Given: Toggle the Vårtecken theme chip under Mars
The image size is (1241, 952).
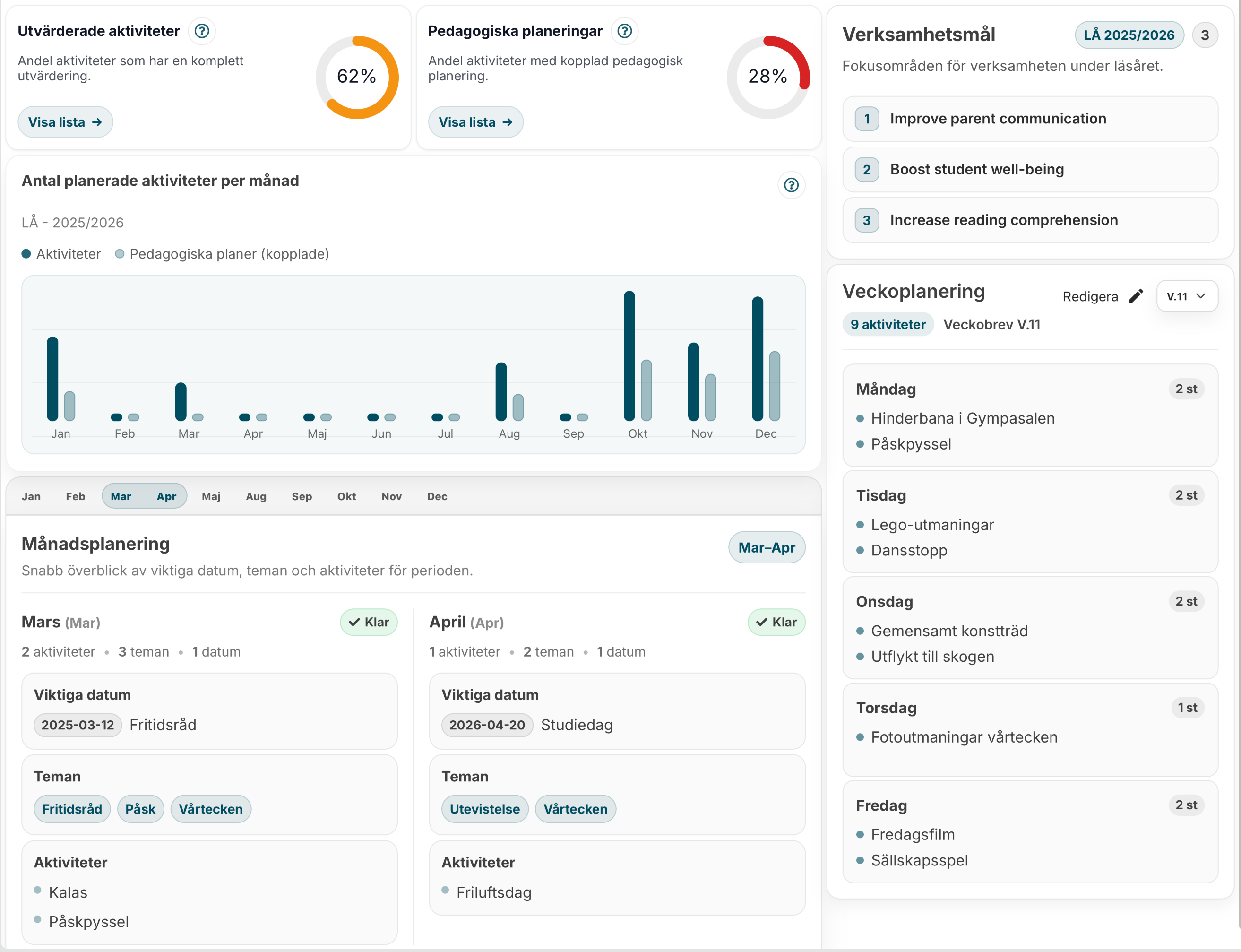Looking at the screenshot, I should [210, 809].
